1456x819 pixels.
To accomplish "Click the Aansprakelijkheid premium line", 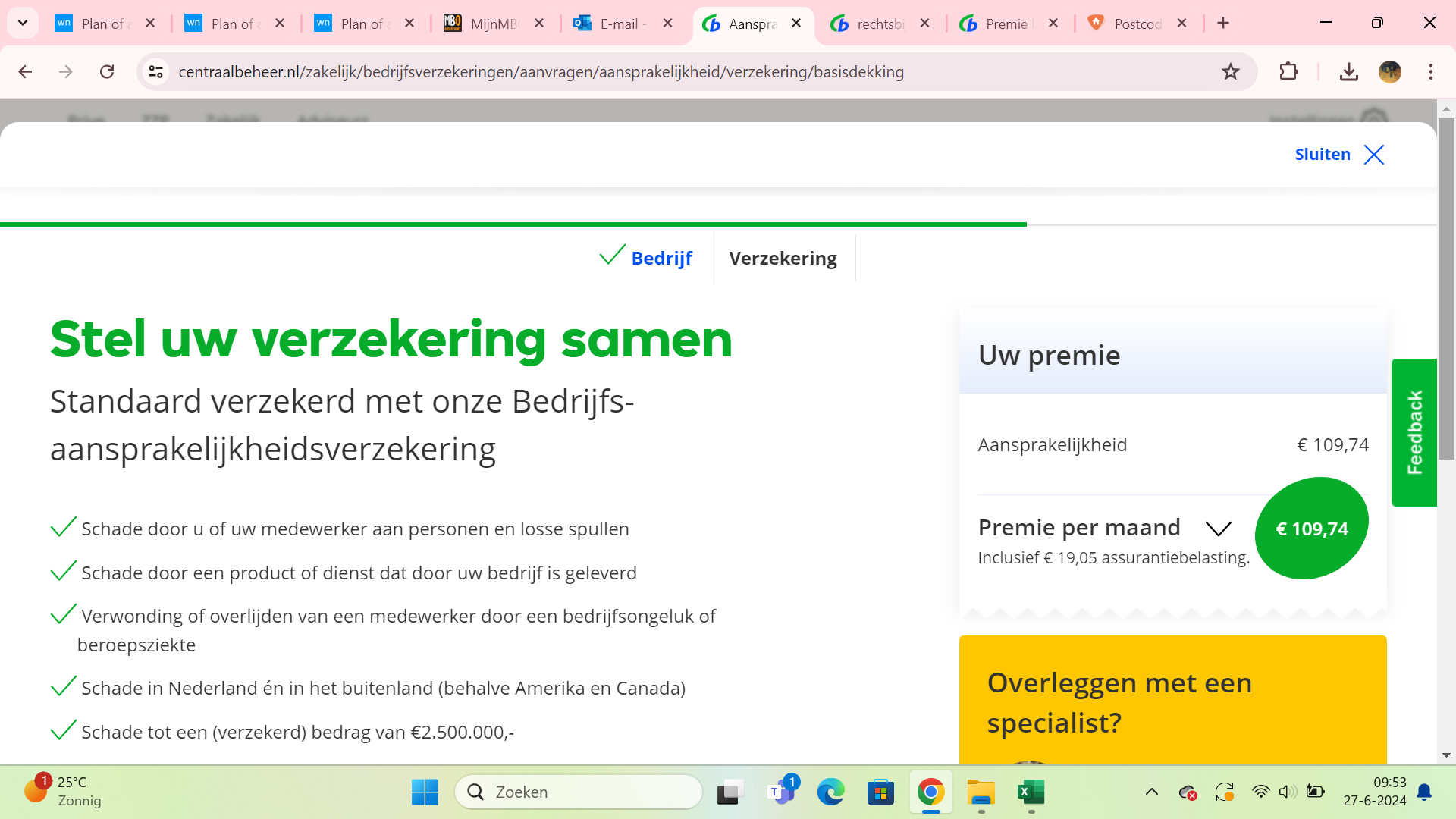I will (1173, 445).
